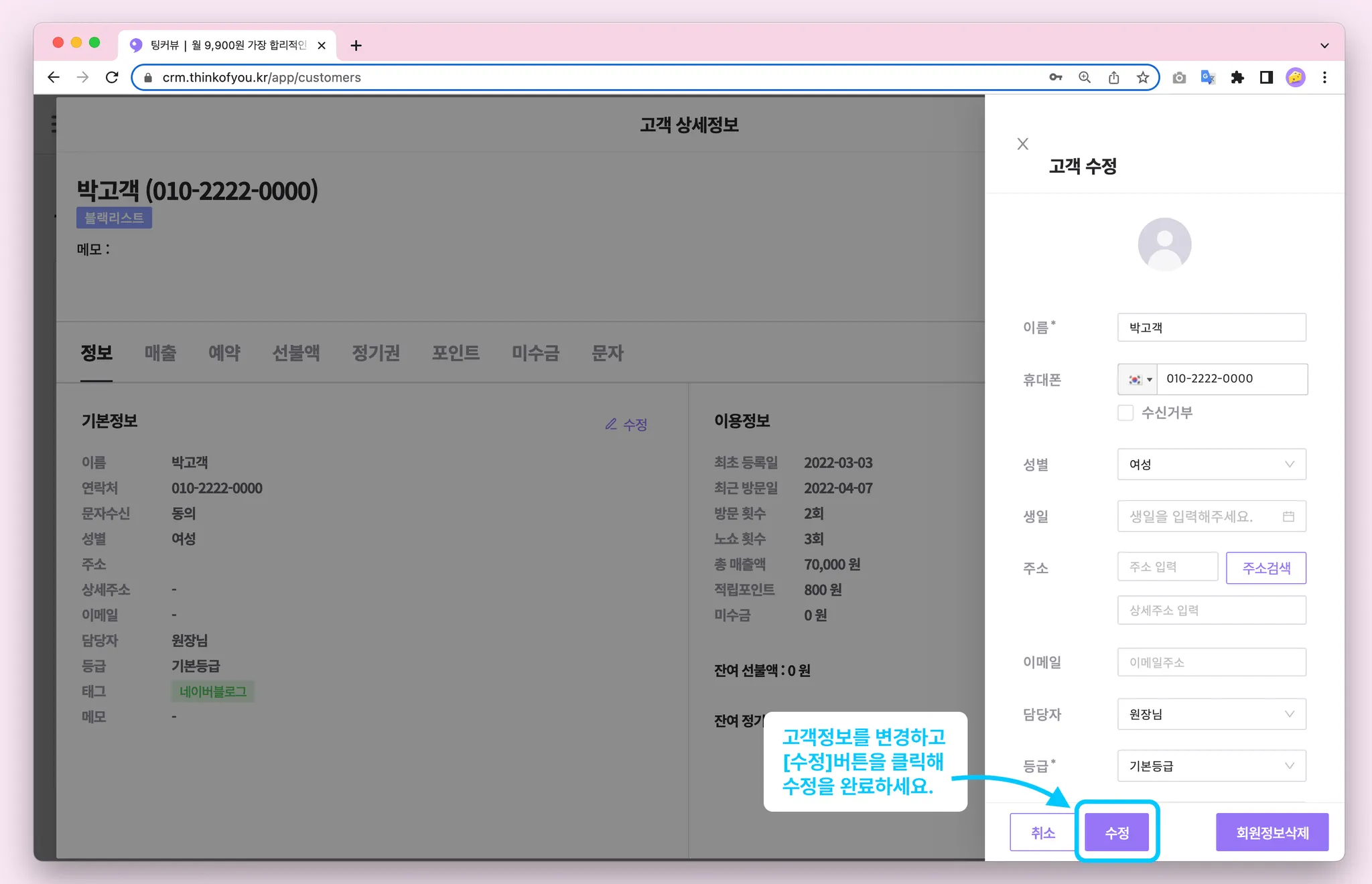
Task: Switch to the 포인트 tab
Action: click(456, 353)
